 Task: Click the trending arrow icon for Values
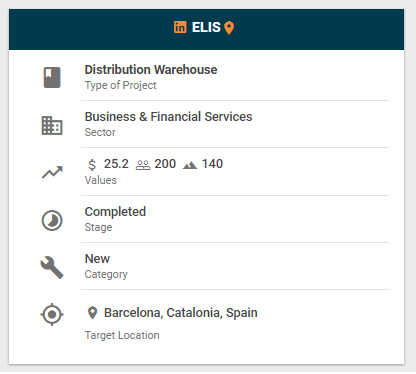52,172
